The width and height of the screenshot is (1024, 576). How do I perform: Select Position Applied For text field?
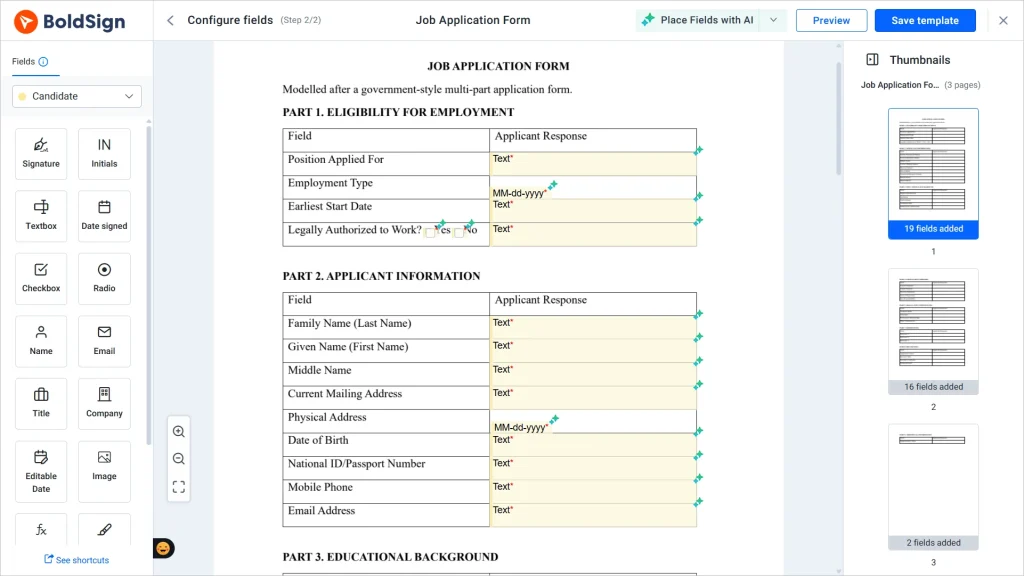[x=593, y=164]
